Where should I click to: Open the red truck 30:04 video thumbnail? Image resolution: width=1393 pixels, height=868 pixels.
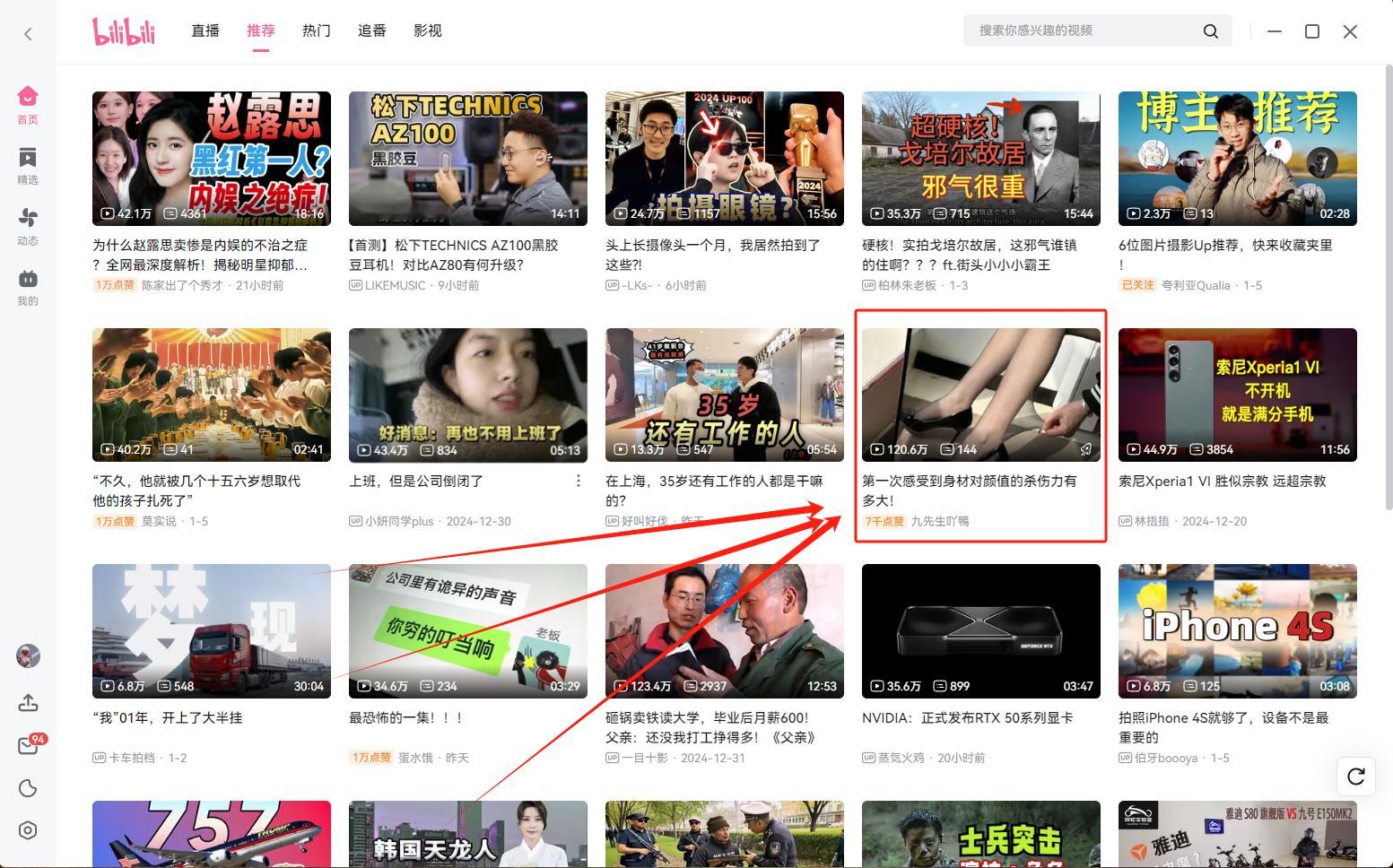pyautogui.click(x=212, y=631)
